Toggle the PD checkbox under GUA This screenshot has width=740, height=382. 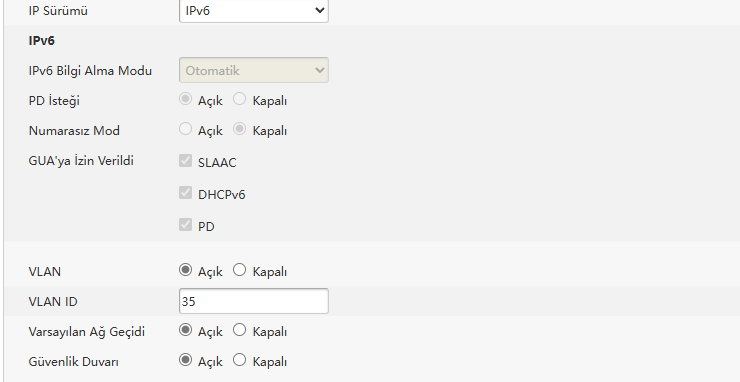point(185,225)
